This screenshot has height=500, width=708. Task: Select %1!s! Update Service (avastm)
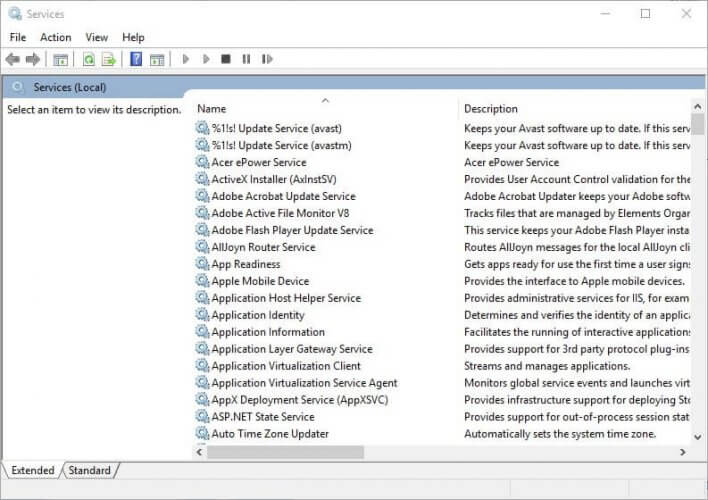[281, 145]
